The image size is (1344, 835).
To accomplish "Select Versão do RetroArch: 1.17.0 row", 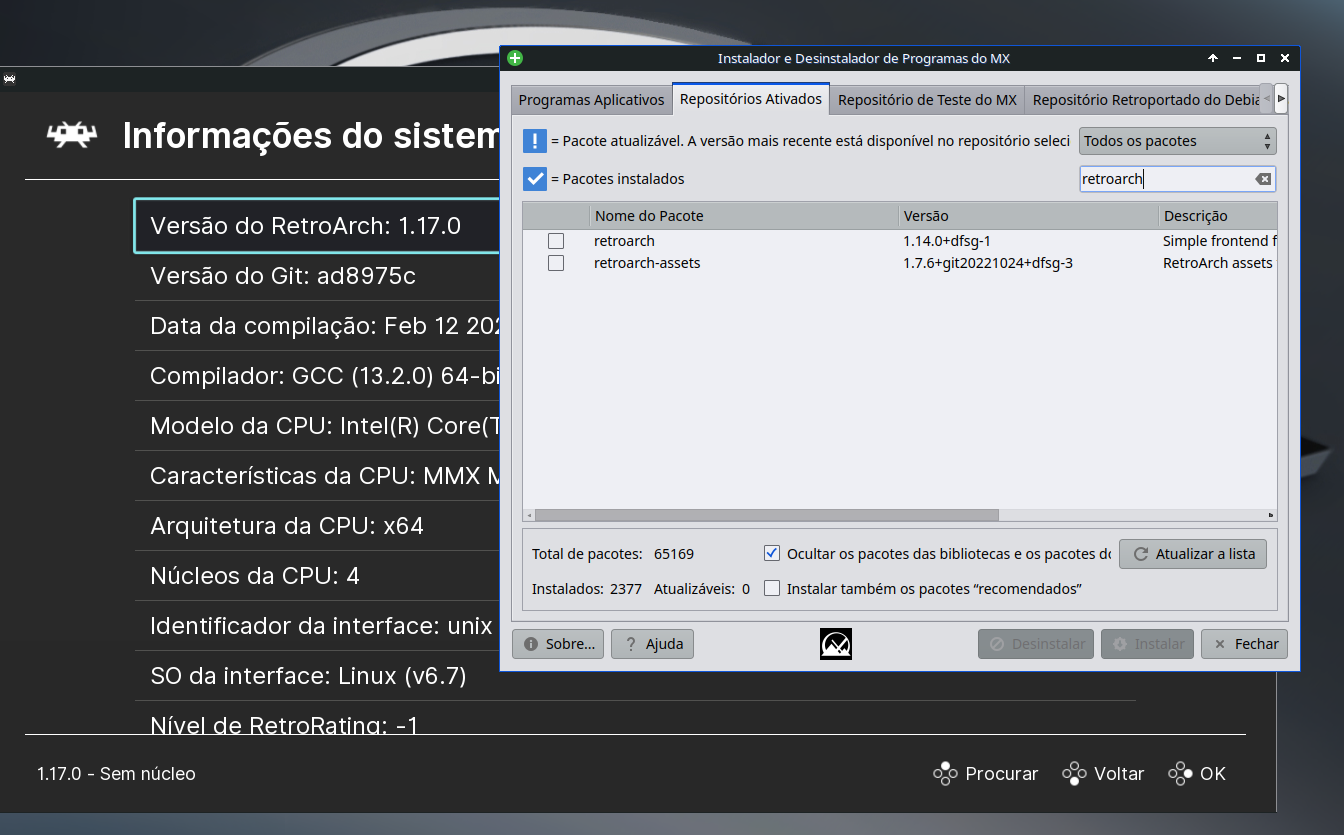I will pyautogui.click(x=317, y=226).
